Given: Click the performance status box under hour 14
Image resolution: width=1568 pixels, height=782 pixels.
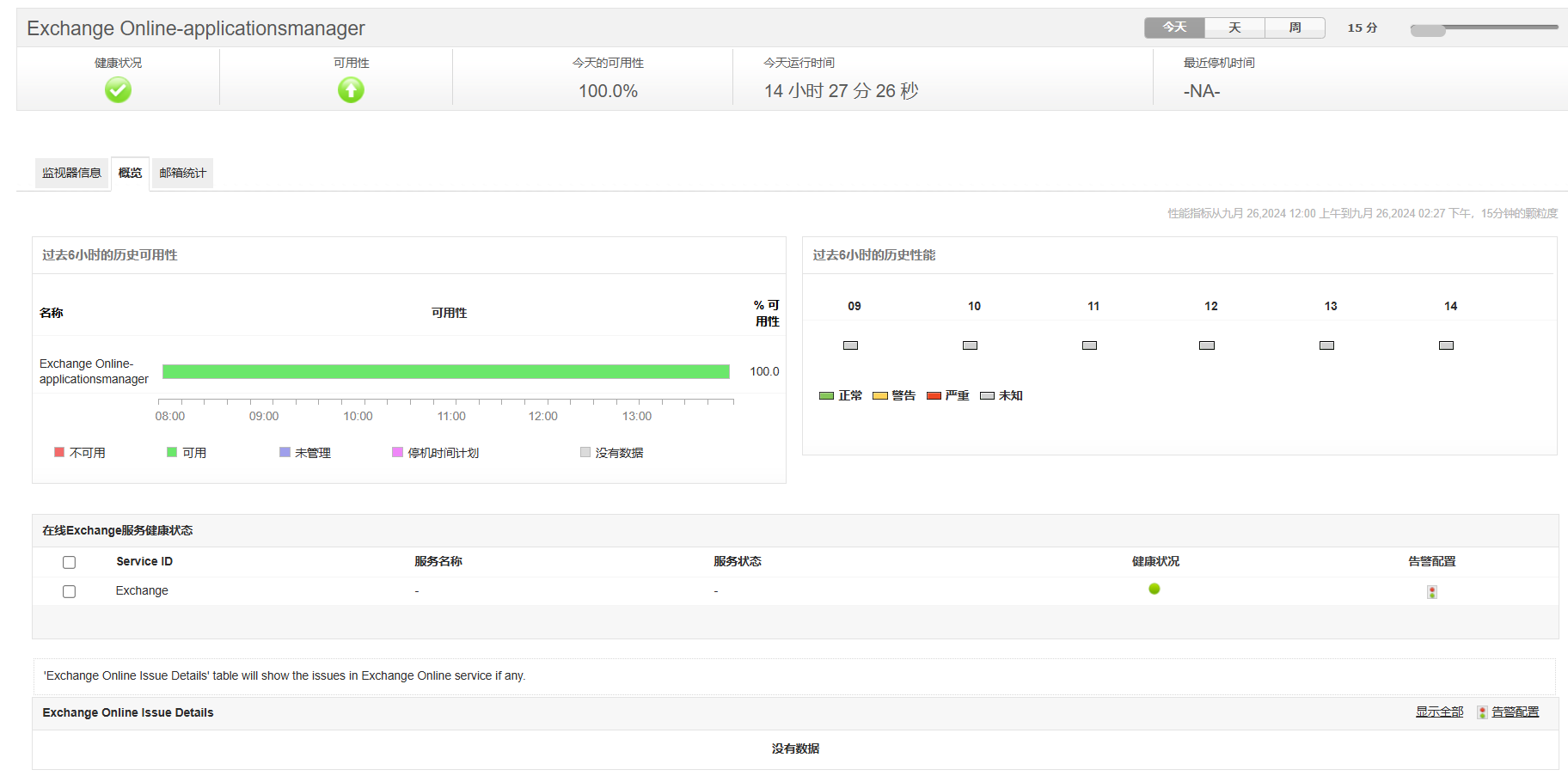Looking at the screenshot, I should tap(1447, 345).
